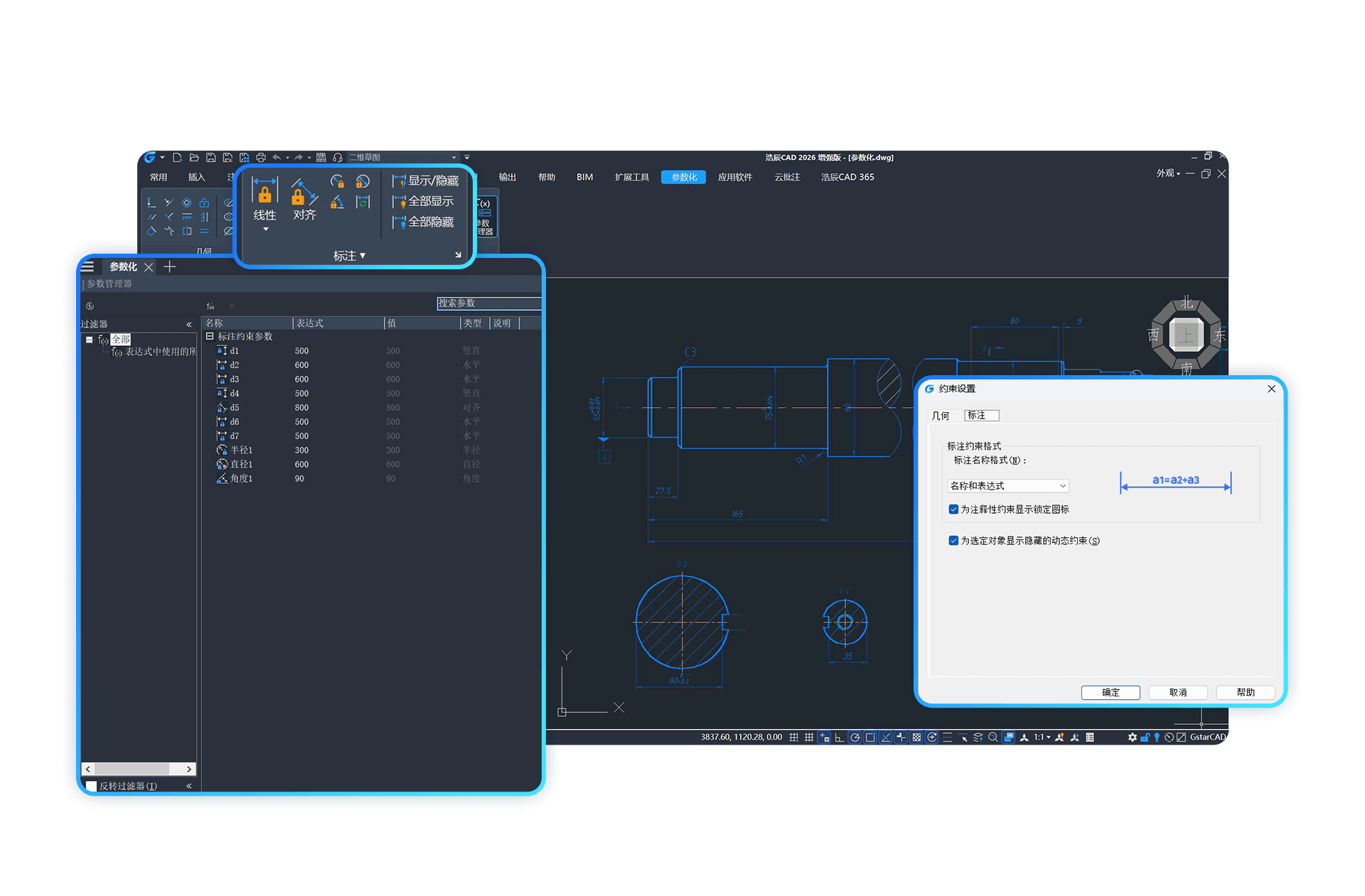
Task: Open the 扩展工具 ribbon tab
Action: [631, 177]
